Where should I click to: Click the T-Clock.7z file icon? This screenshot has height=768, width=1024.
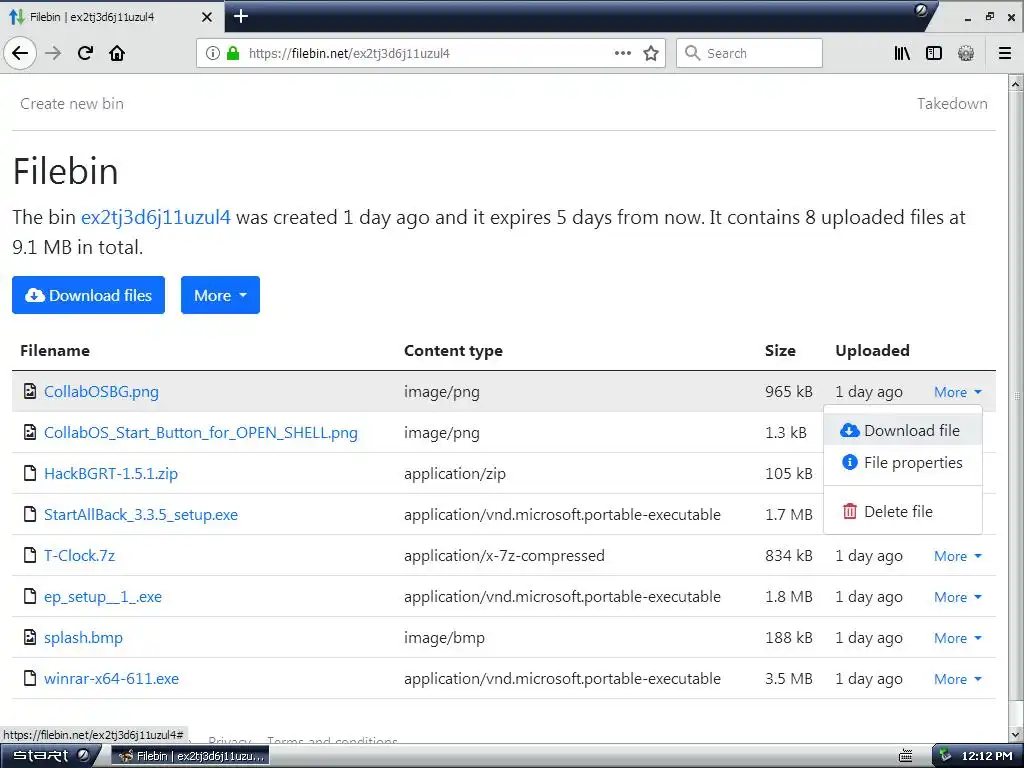(29, 555)
